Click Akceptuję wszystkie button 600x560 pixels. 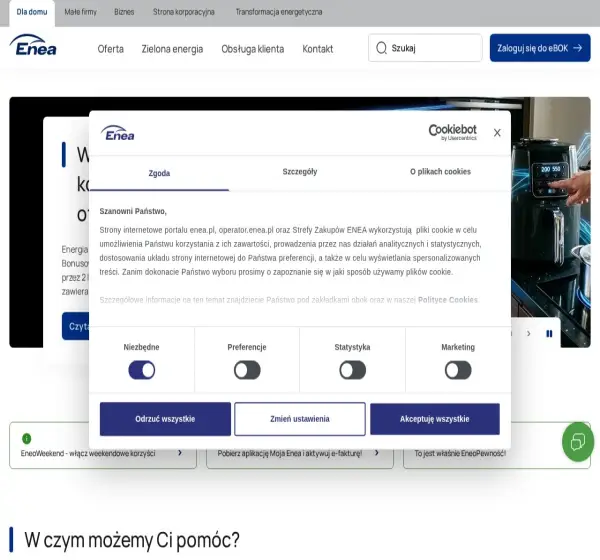coord(435,419)
